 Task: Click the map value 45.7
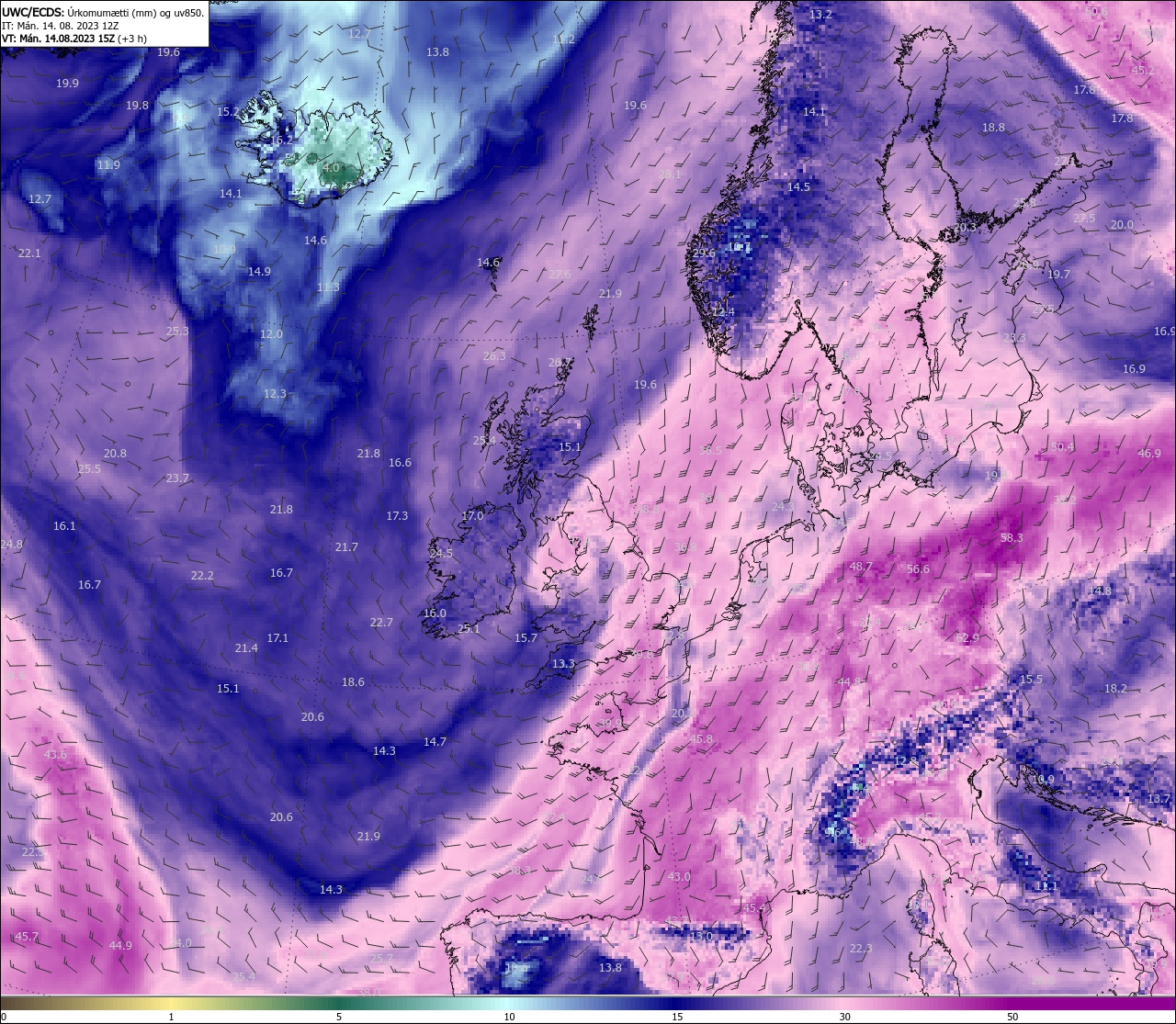coord(28,937)
